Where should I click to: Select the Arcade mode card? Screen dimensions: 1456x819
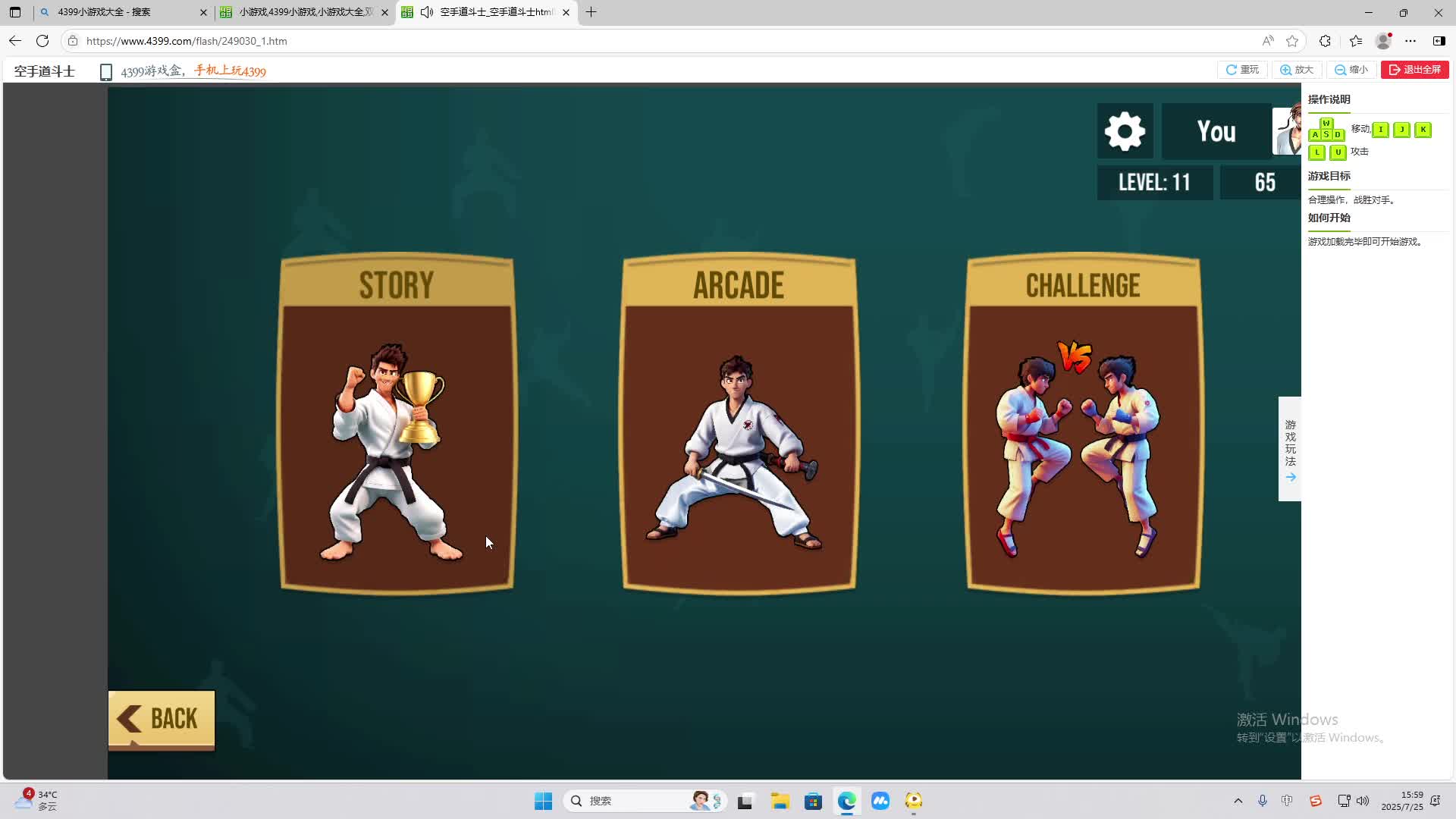coord(739,425)
